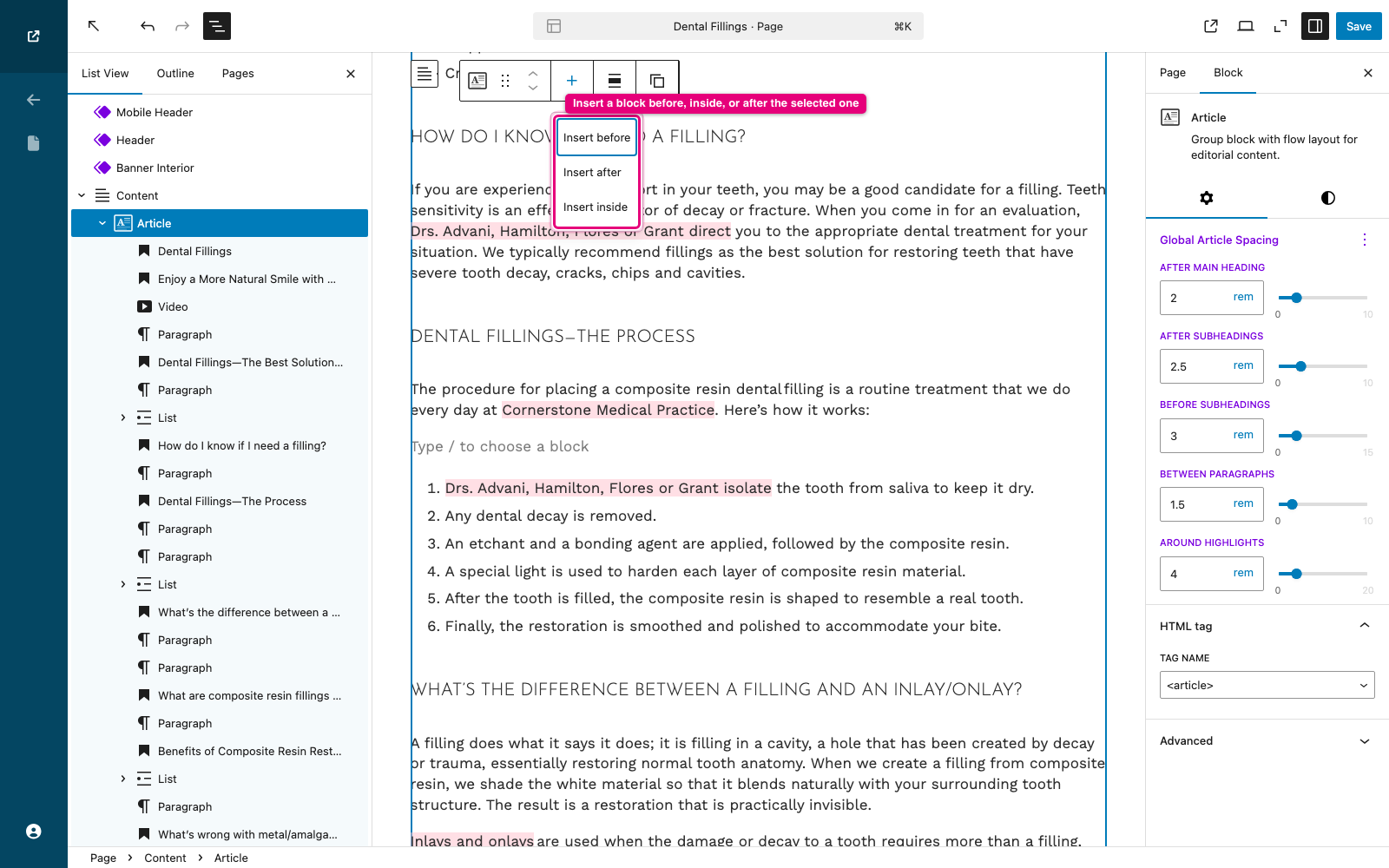Choose Insert after from the menu
The width and height of the screenshot is (1389, 868).
(x=597, y=172)
